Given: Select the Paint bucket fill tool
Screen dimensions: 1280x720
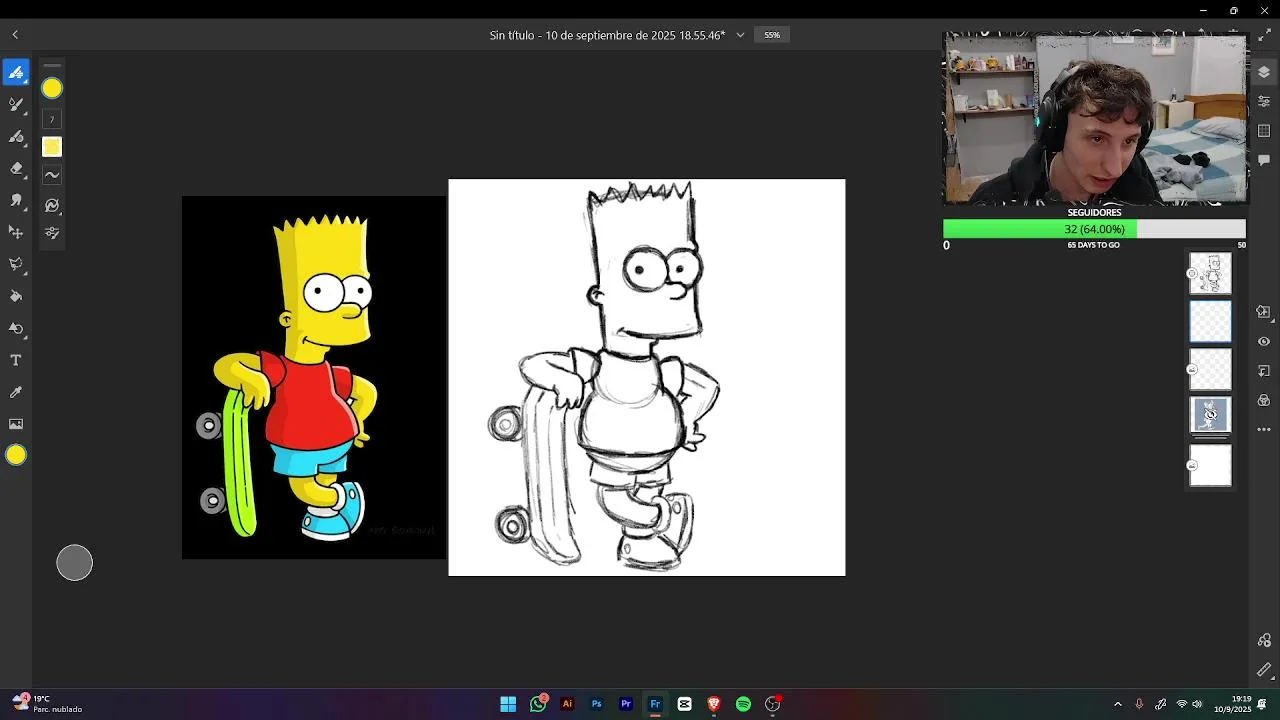Looking at the screenshot, I should (16, 296).
